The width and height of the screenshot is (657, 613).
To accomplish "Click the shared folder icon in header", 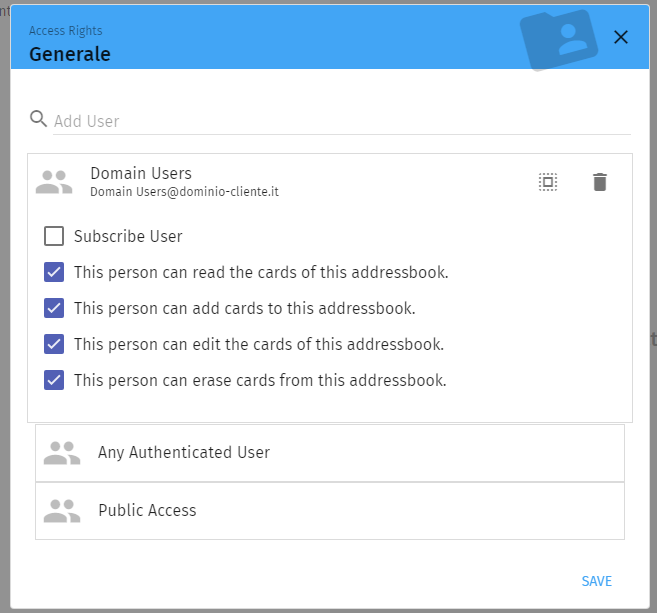I will tap(558, 40).
